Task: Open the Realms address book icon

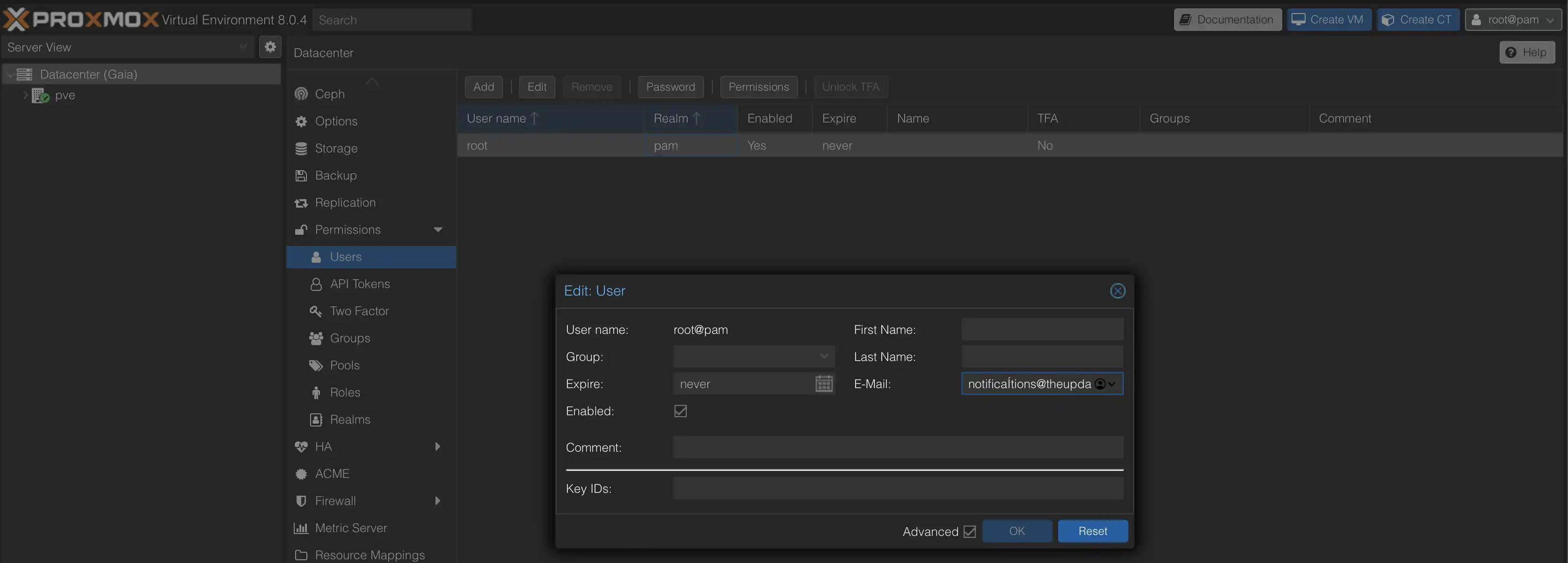Action: pyautogui.click(x=316, y=419)
